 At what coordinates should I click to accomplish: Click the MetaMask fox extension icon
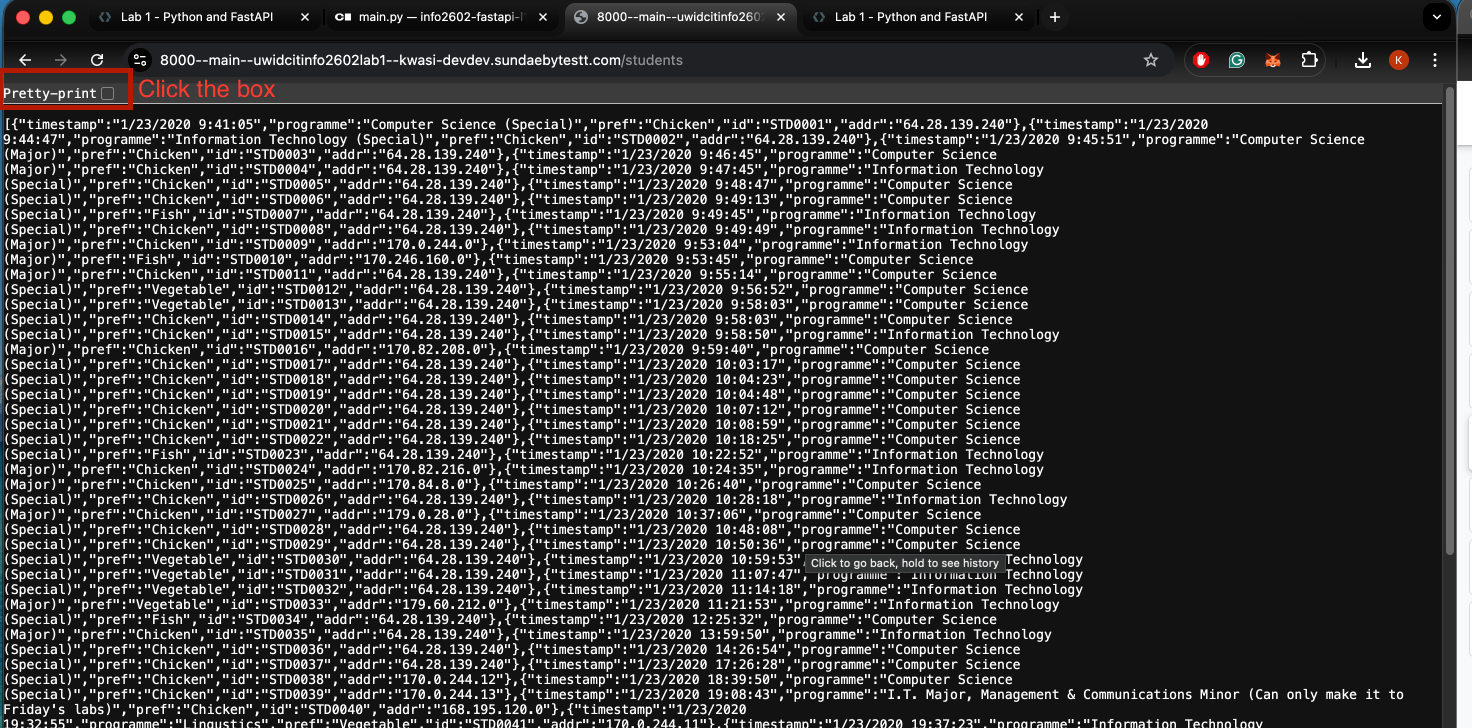(1272, 60)
